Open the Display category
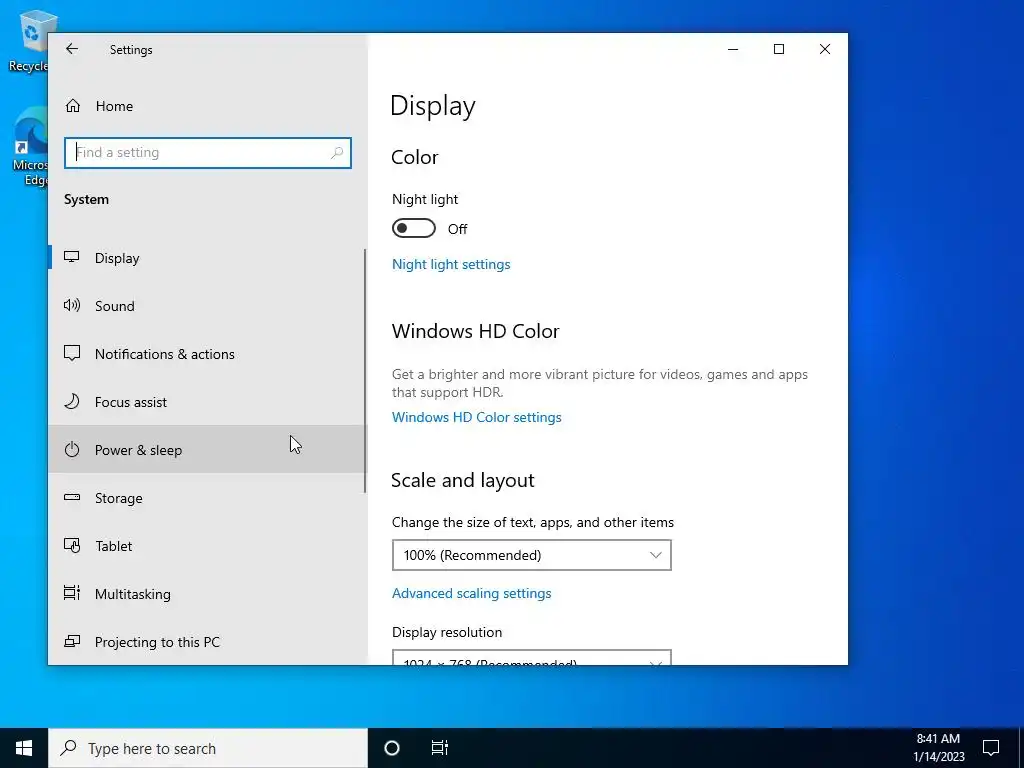Image resolution: width=1024 pixels, height=768 pixels. 208,258
